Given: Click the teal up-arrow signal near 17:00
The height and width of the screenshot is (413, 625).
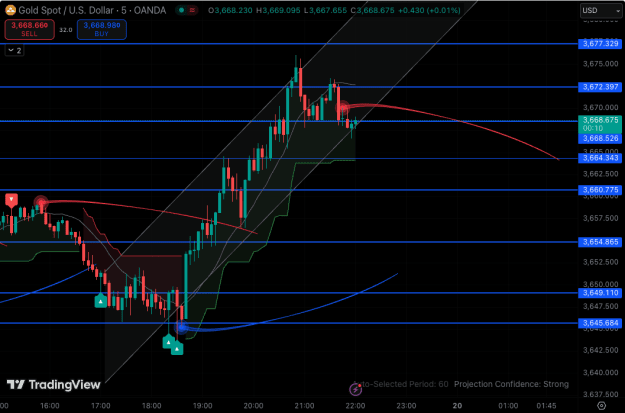Looking at the screenshot, I should point(100,301).
